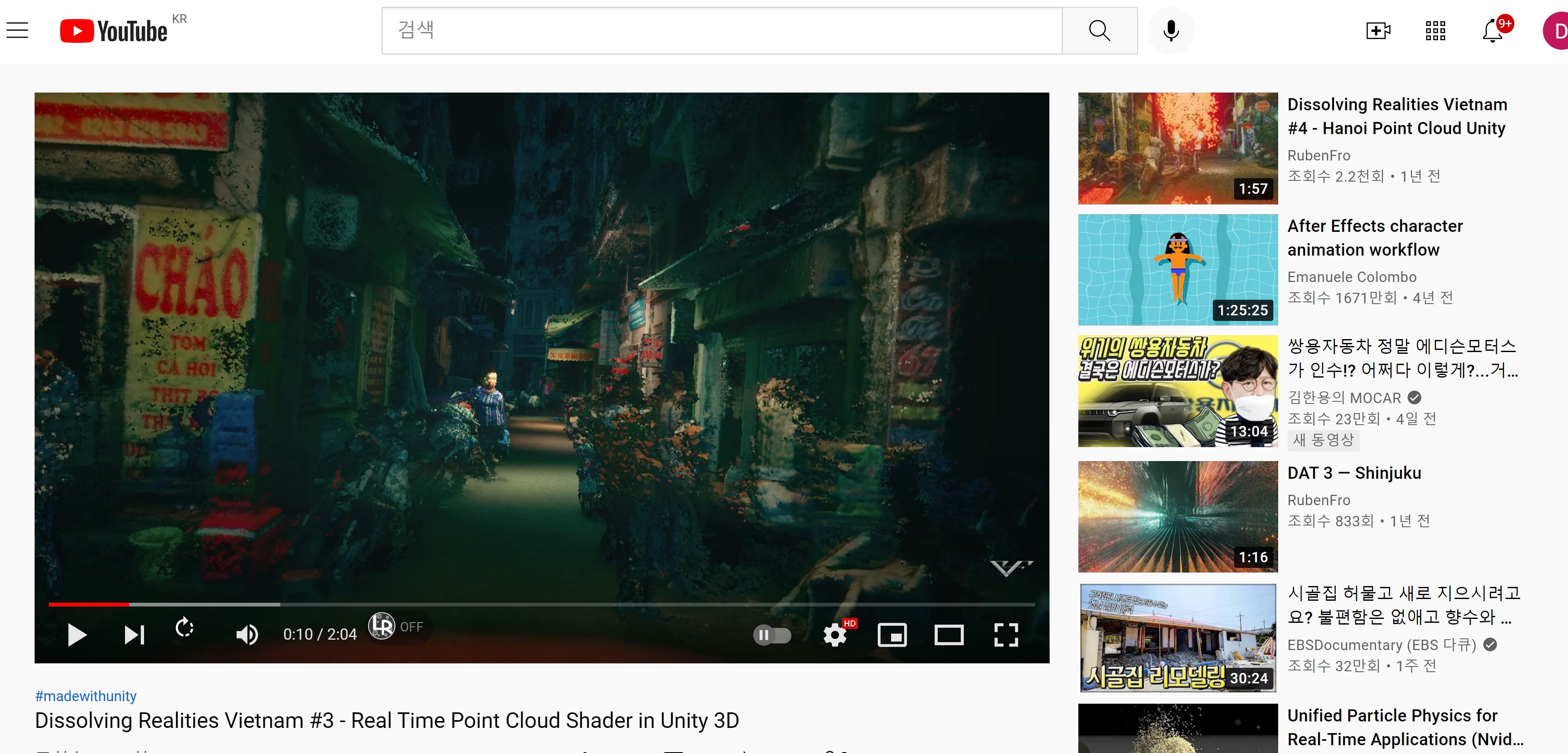
Task: Click the 조회수 2.2천회 view count
Action: tap(1336, 176)
